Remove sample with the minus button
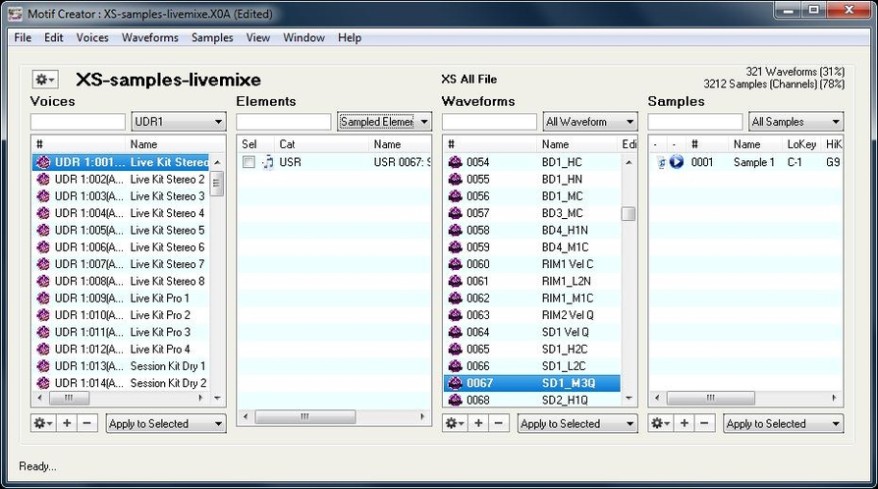This screenshot has width=878, height=489. [704, 423]
